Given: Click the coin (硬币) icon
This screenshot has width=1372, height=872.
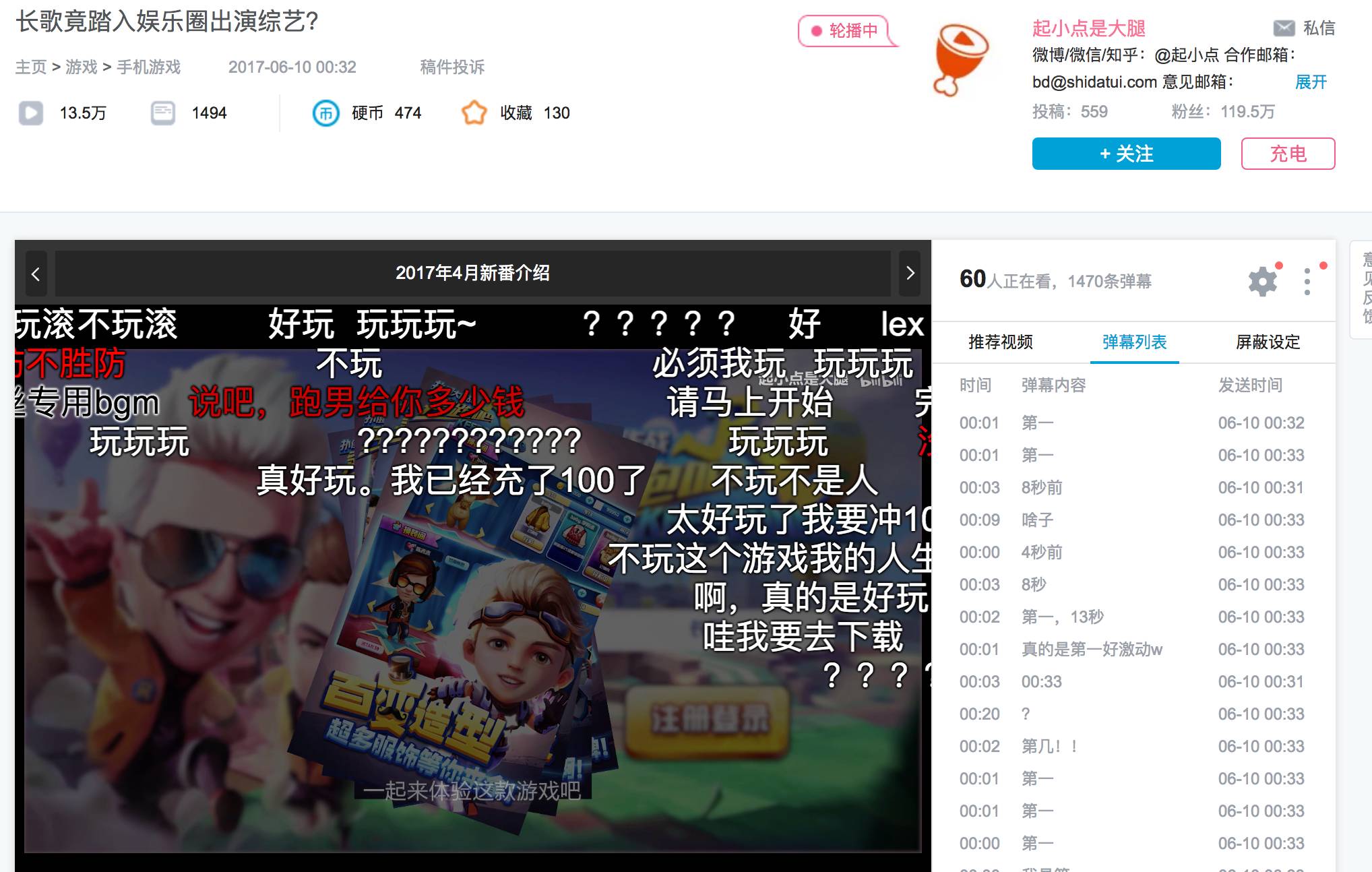Looking at the screenshot, I should (x=325, y=113).
